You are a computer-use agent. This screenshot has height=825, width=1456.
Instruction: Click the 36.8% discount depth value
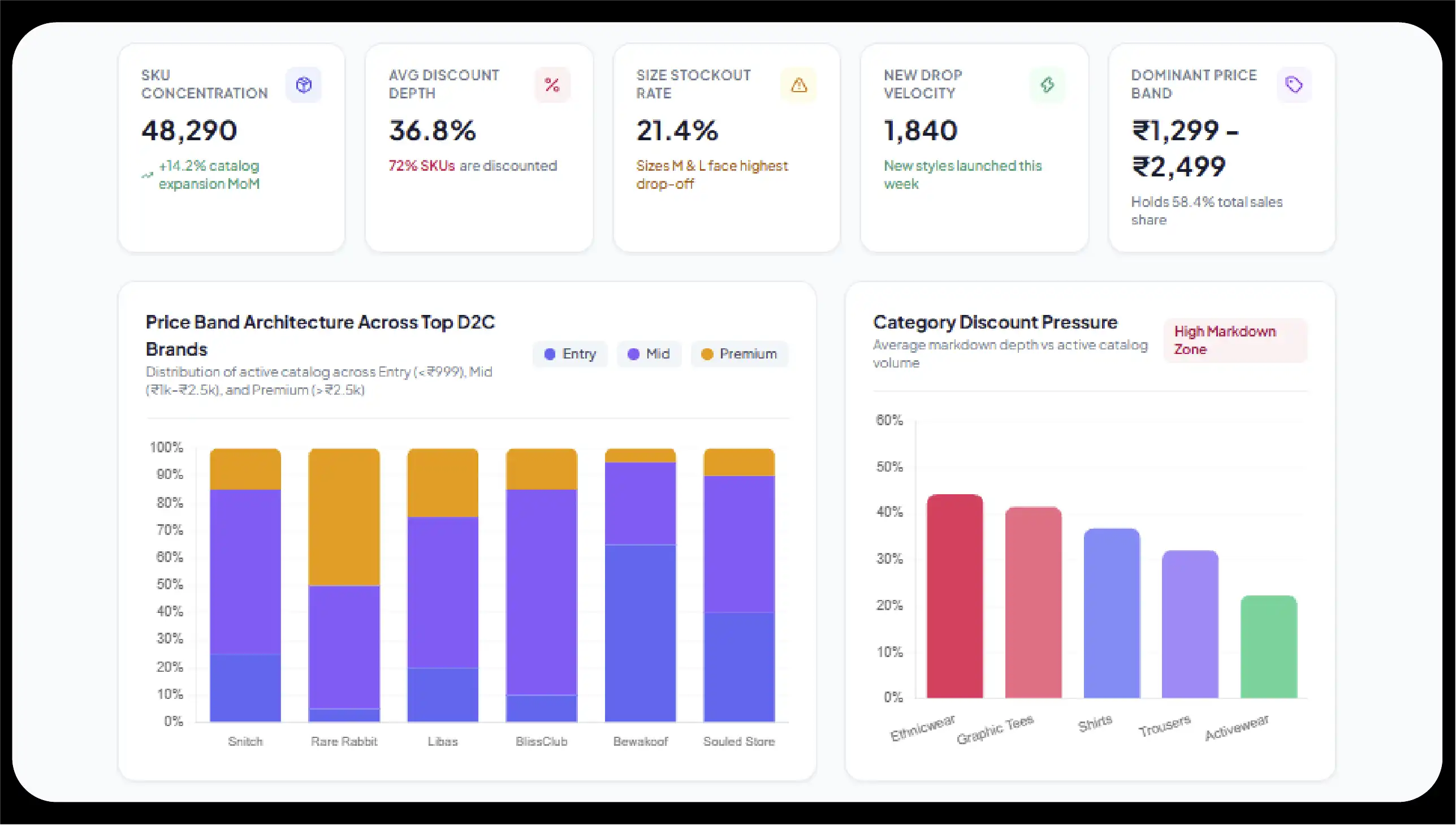coord(432,131)
